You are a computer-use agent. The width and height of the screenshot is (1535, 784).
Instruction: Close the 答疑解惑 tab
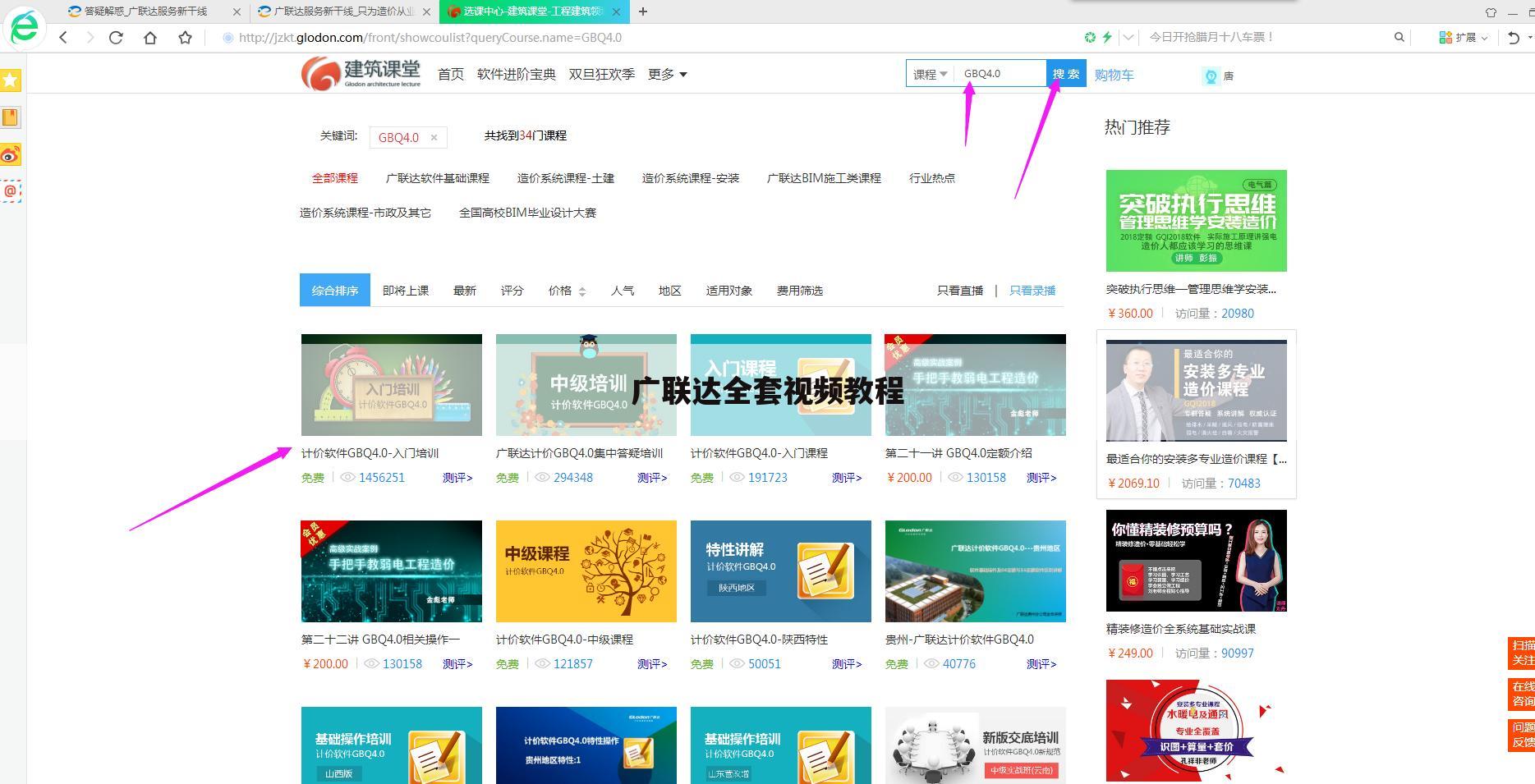pyautogui.click(x=237, y=11)
